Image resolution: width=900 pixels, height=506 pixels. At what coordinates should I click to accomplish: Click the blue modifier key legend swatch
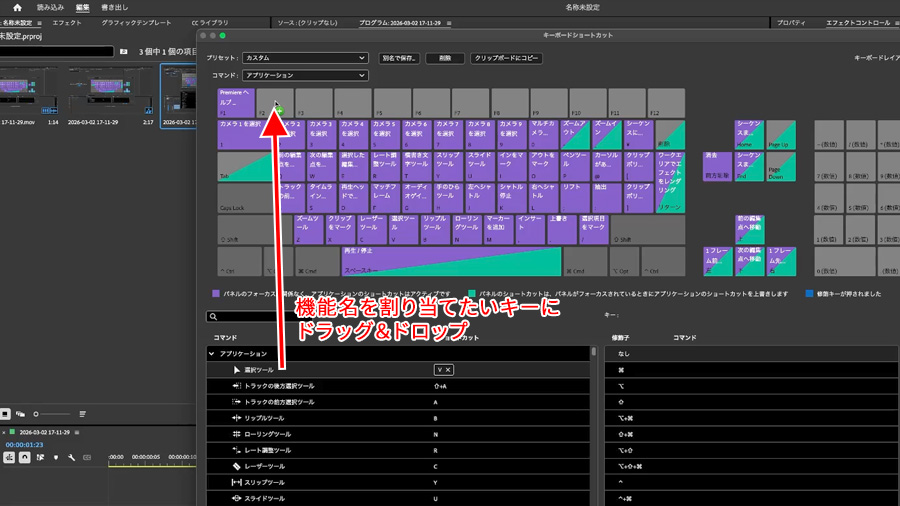pyautogui.click(x=809, y=294)
